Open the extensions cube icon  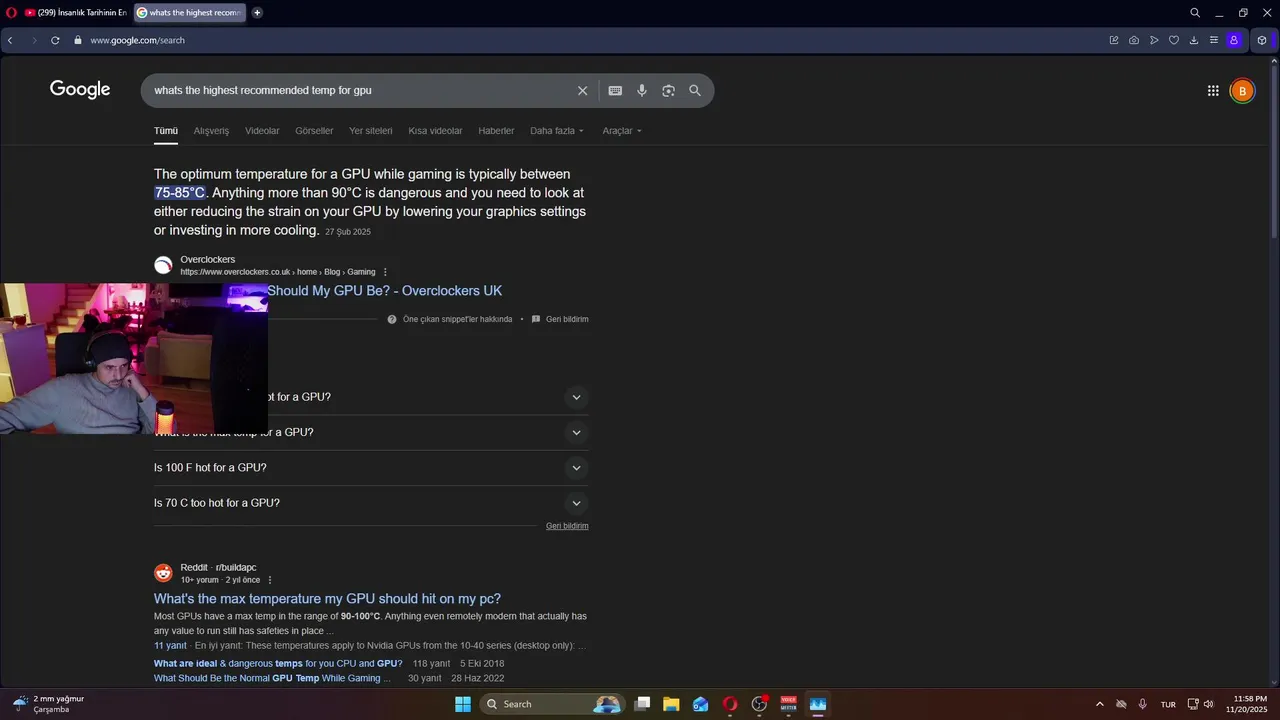point(1262,40)
